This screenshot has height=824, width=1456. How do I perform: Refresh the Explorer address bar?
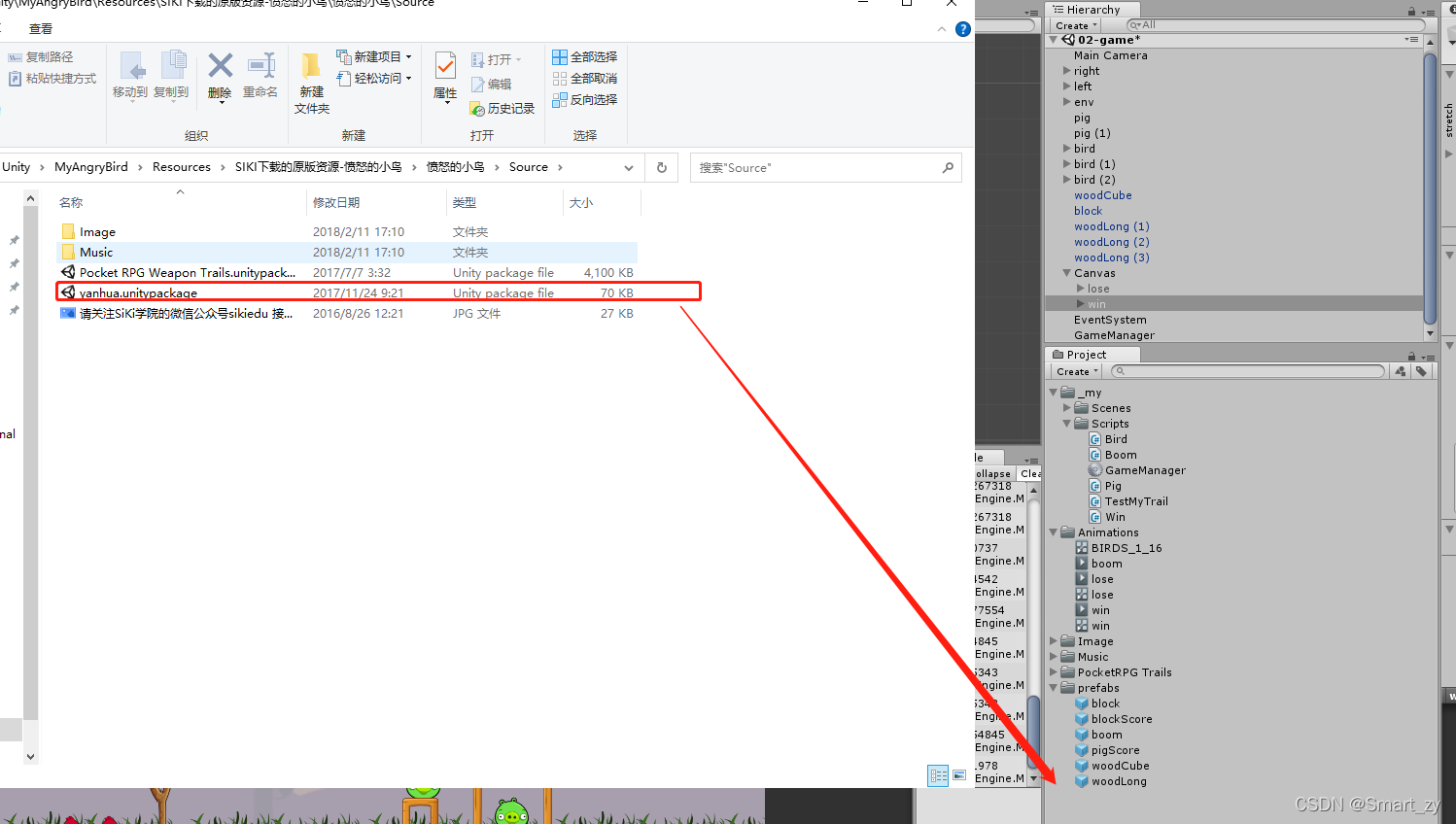(x=662, y=167)
